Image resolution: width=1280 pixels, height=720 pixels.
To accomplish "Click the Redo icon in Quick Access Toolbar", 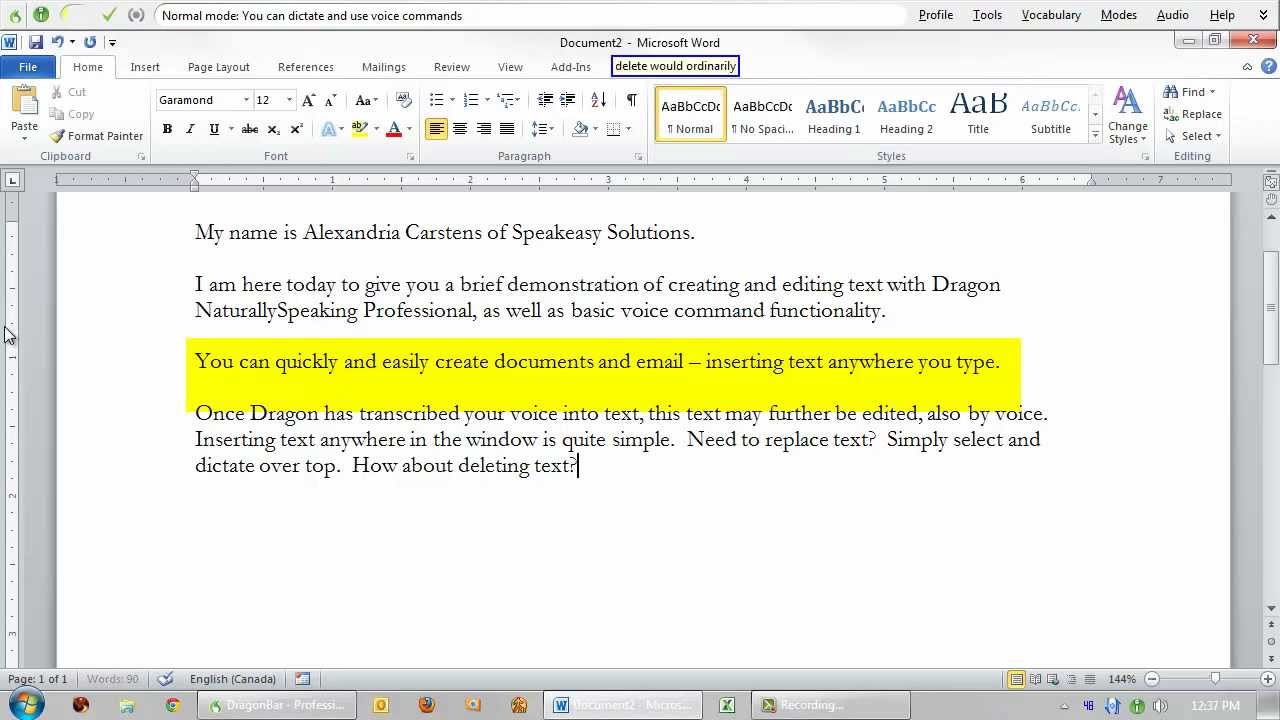I will point(90,42).
